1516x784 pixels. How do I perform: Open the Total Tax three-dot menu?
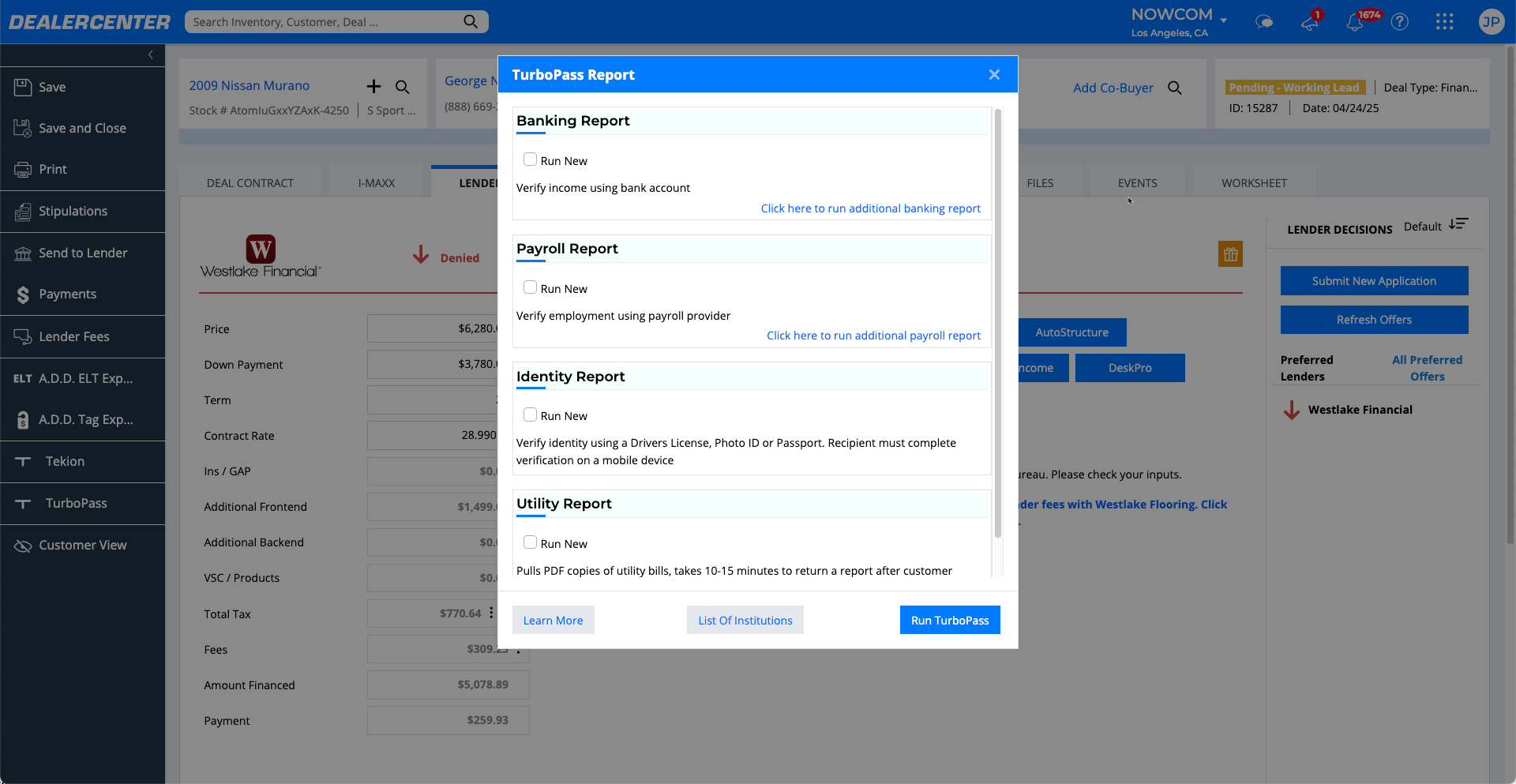[491, 613]
